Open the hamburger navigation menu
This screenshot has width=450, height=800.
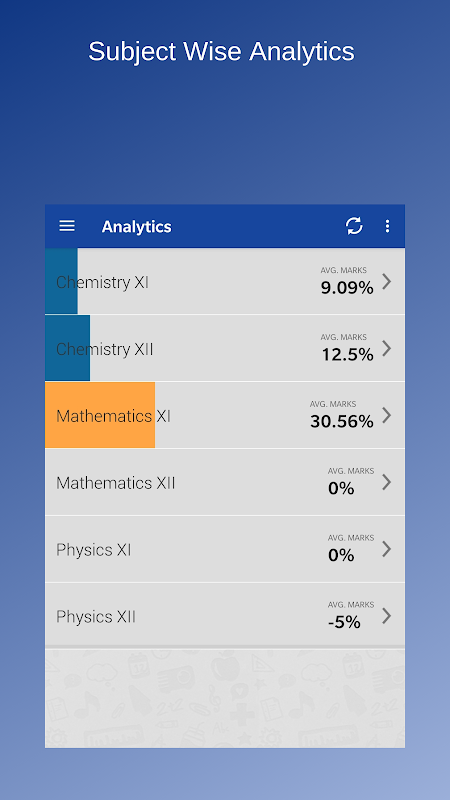67,226
